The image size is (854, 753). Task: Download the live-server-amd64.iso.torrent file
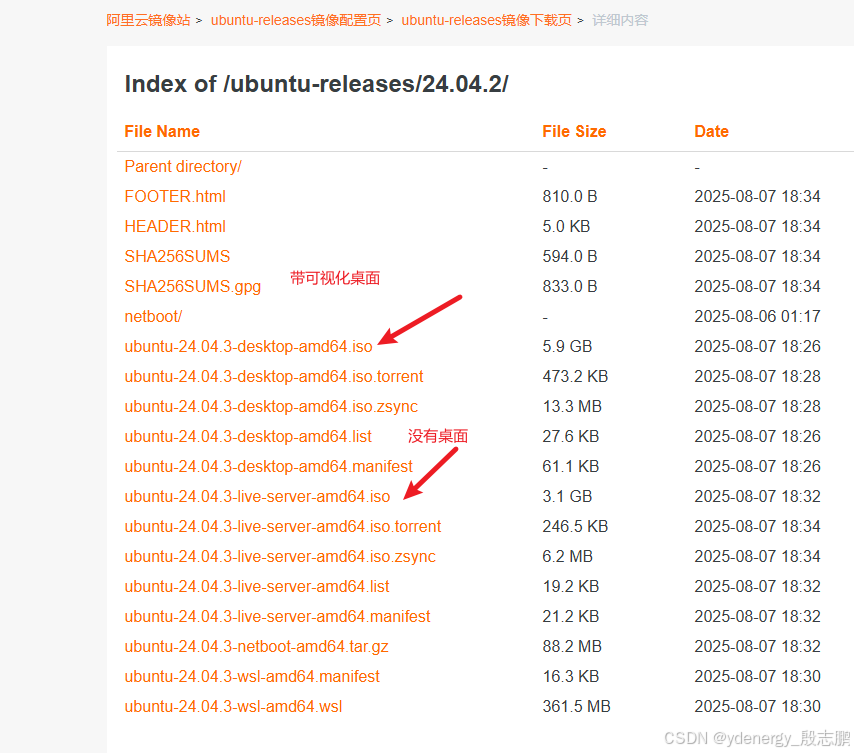[x=283, y=527]
